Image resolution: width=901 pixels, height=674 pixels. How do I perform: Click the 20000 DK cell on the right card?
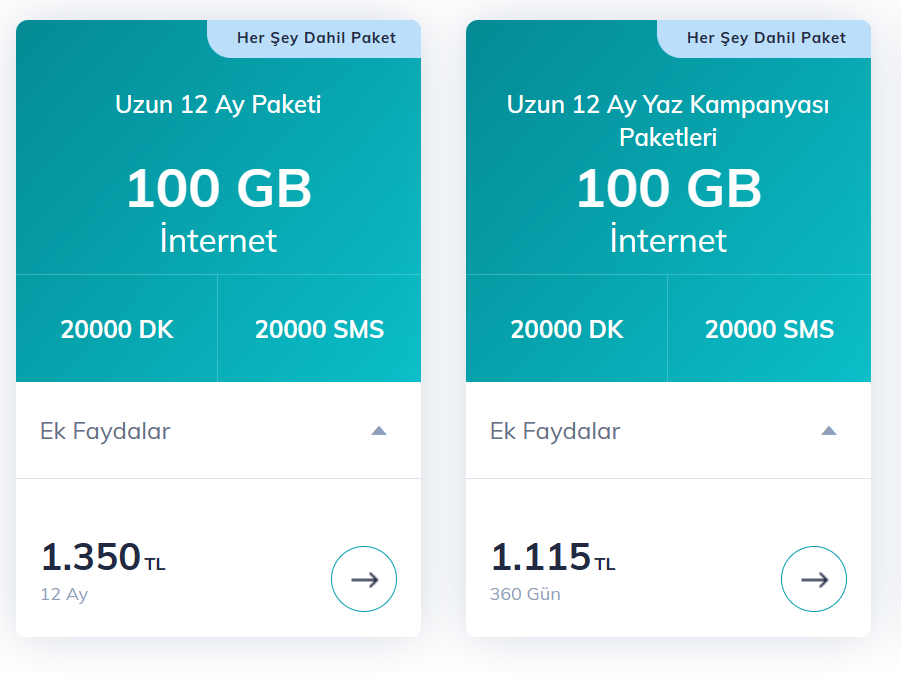point(567,329)
